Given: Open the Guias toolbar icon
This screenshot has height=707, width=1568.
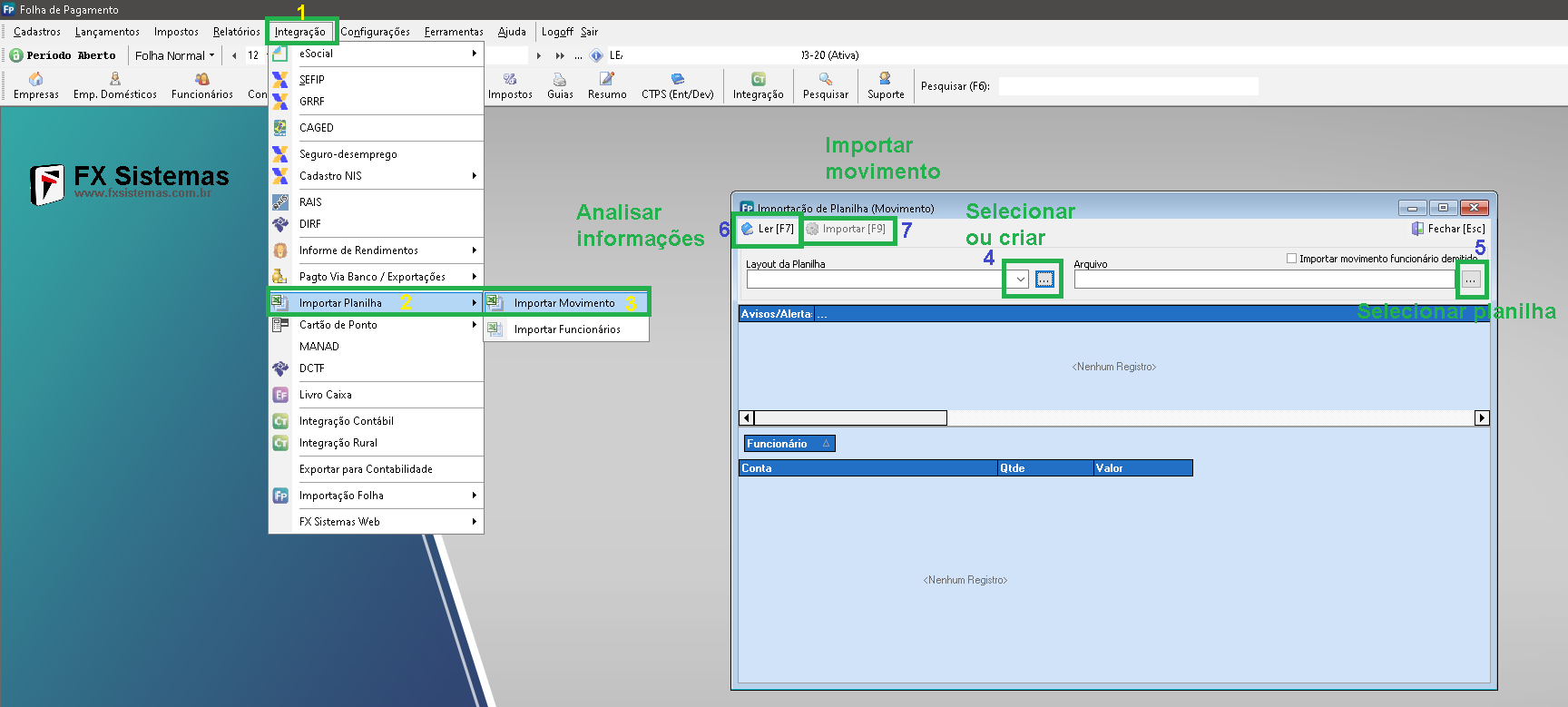Looking at the screenshot, I should tap(560, 86).
